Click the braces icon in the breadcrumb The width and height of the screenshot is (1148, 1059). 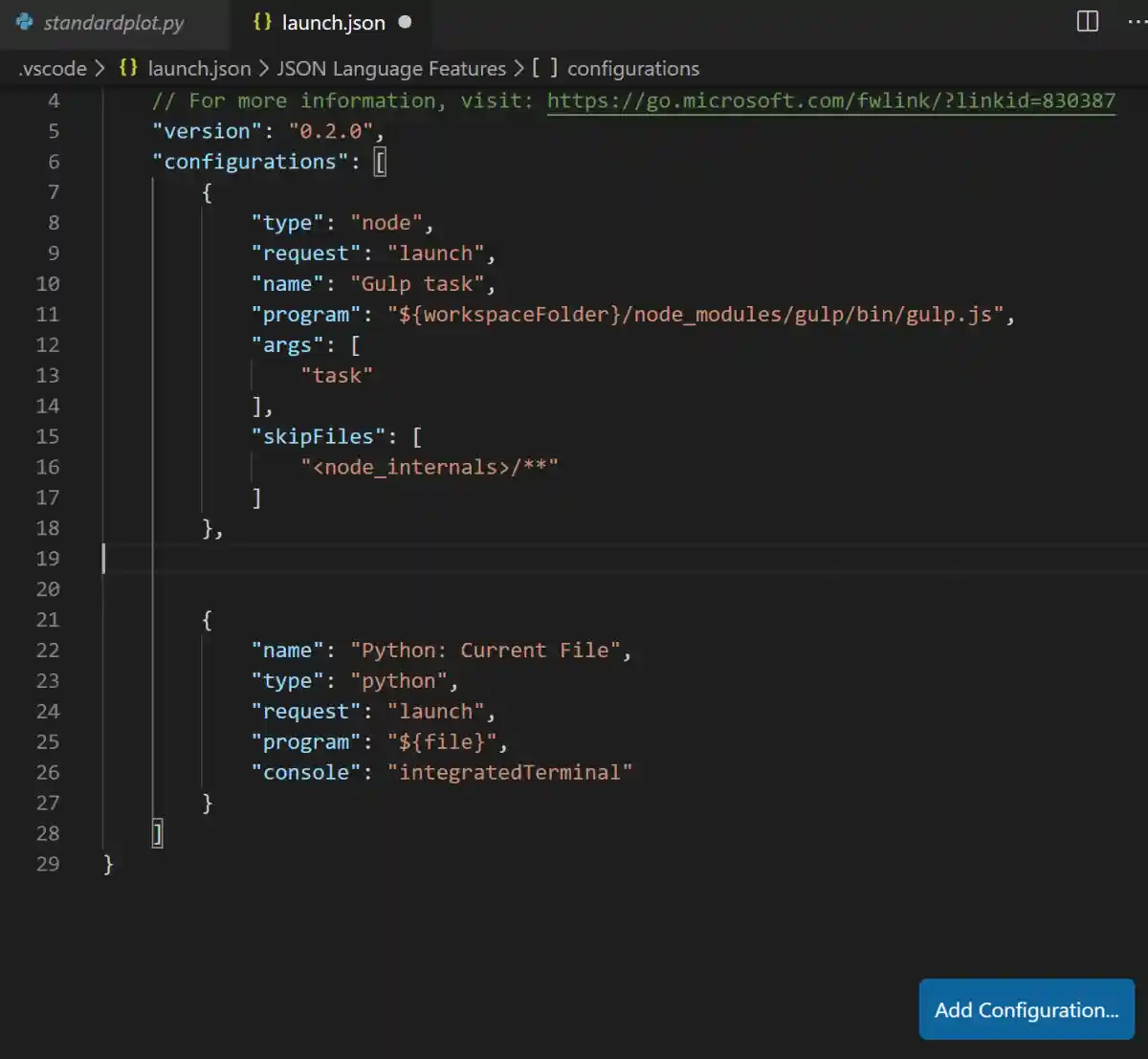pyautogui.click(x=128, y=68)
